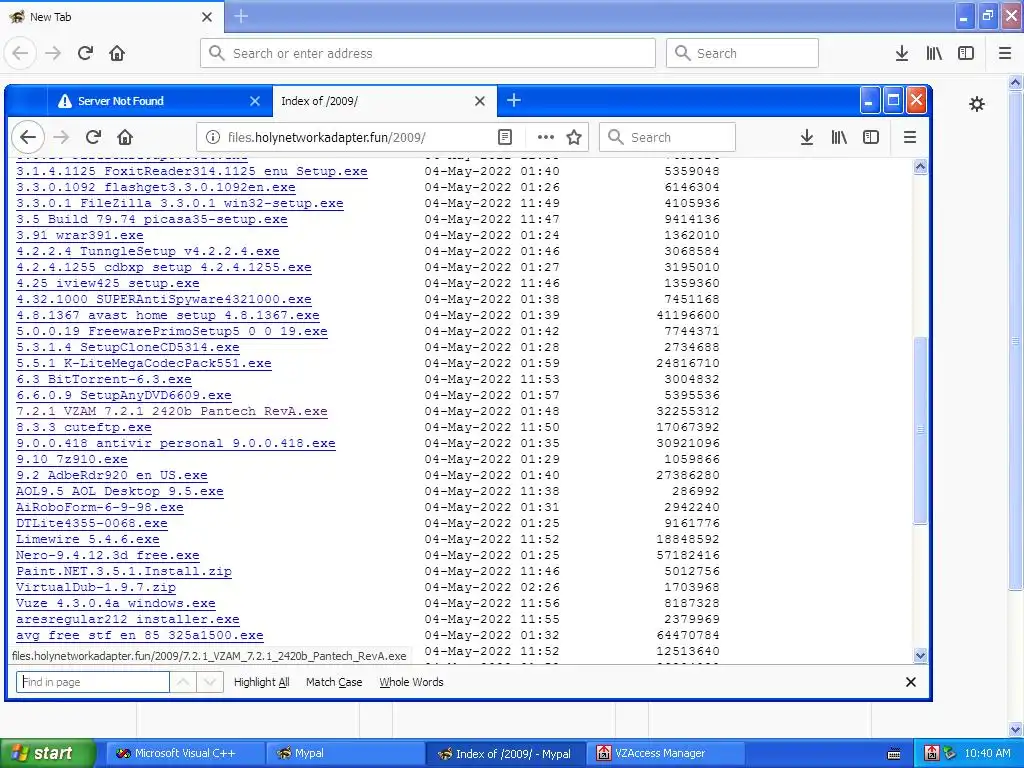
Task: Go back in the Index of /2009/ window
Action: coord(28,137)
